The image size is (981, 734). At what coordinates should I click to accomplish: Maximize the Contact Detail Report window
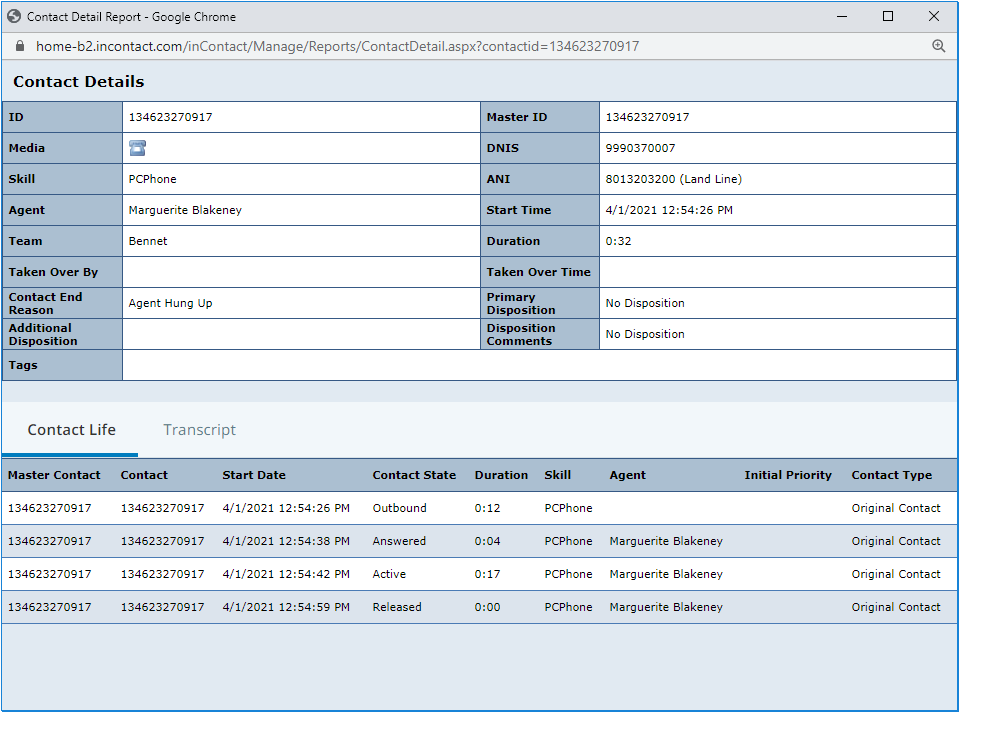(888, 17)
